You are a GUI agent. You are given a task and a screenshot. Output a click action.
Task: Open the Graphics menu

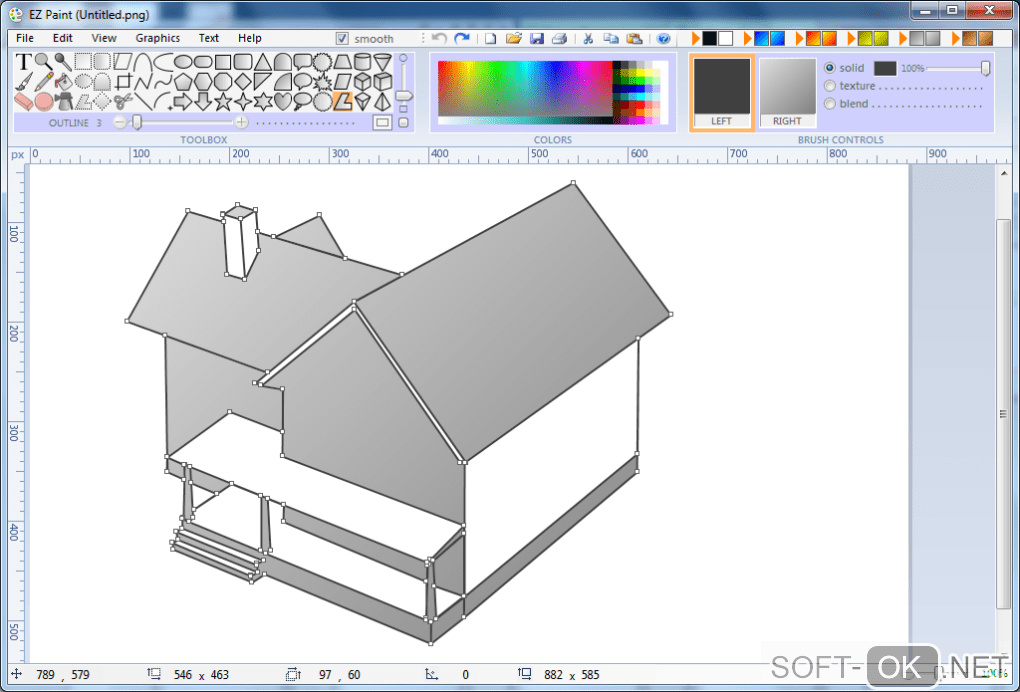coord(157,38)
